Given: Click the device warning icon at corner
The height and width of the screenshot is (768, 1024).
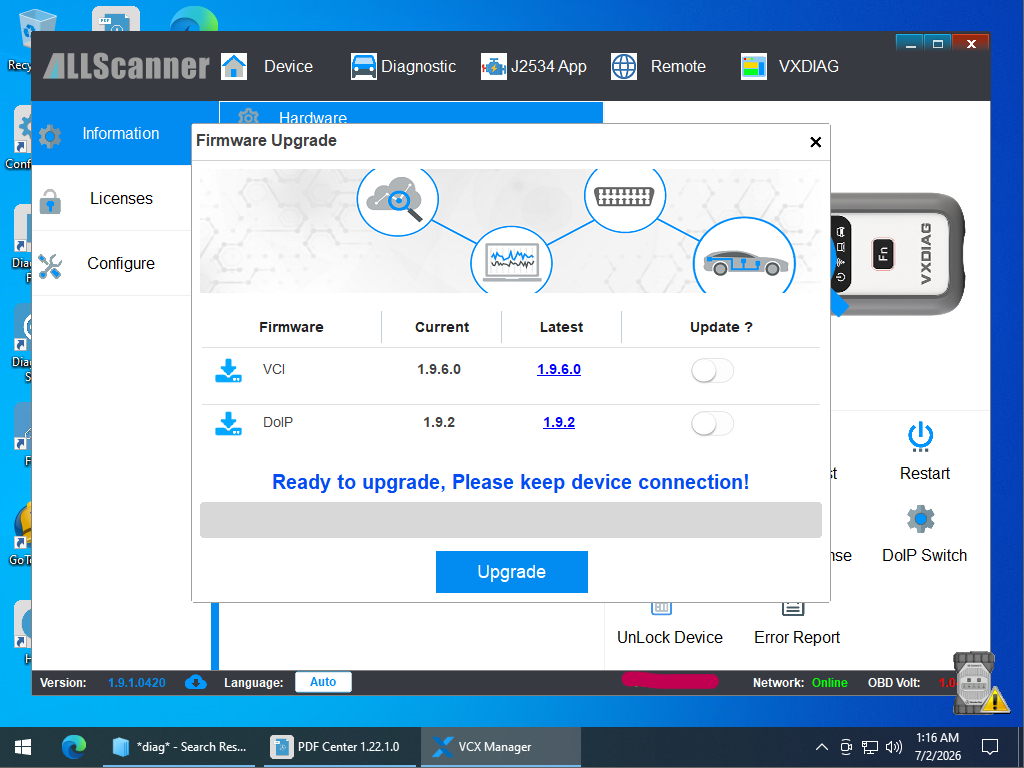Looking at the screenshot, I should (981, 683).
